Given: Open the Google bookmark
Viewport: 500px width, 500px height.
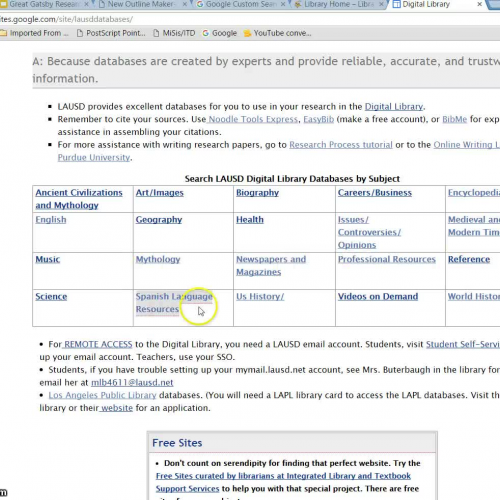Looking at the screenshot, I should pyautogui.click(x=220, y=33).
